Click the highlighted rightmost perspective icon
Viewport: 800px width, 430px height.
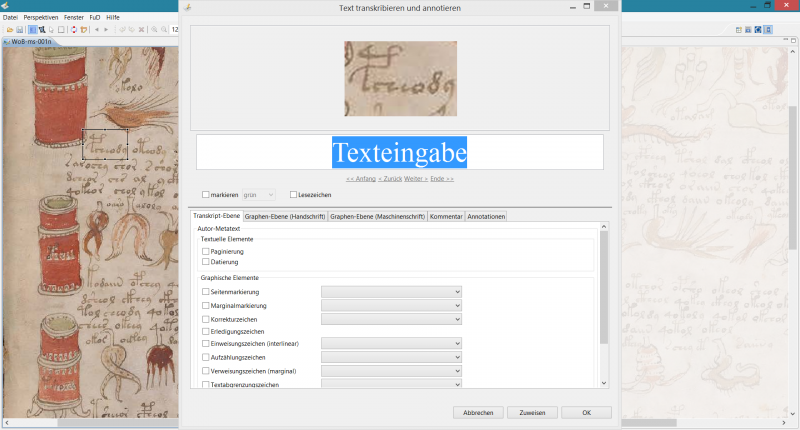pos(768,30)
